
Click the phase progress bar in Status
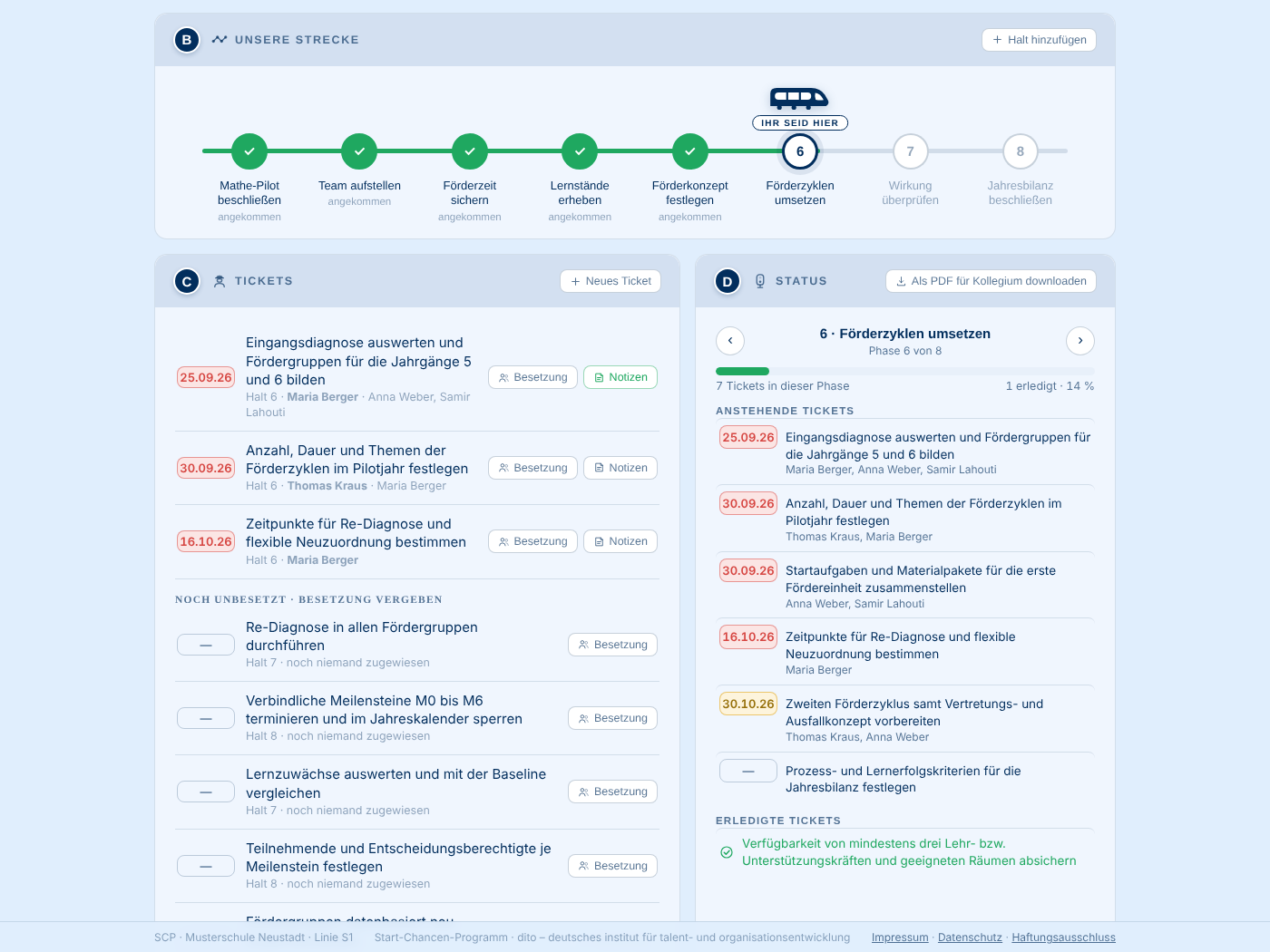904,371
